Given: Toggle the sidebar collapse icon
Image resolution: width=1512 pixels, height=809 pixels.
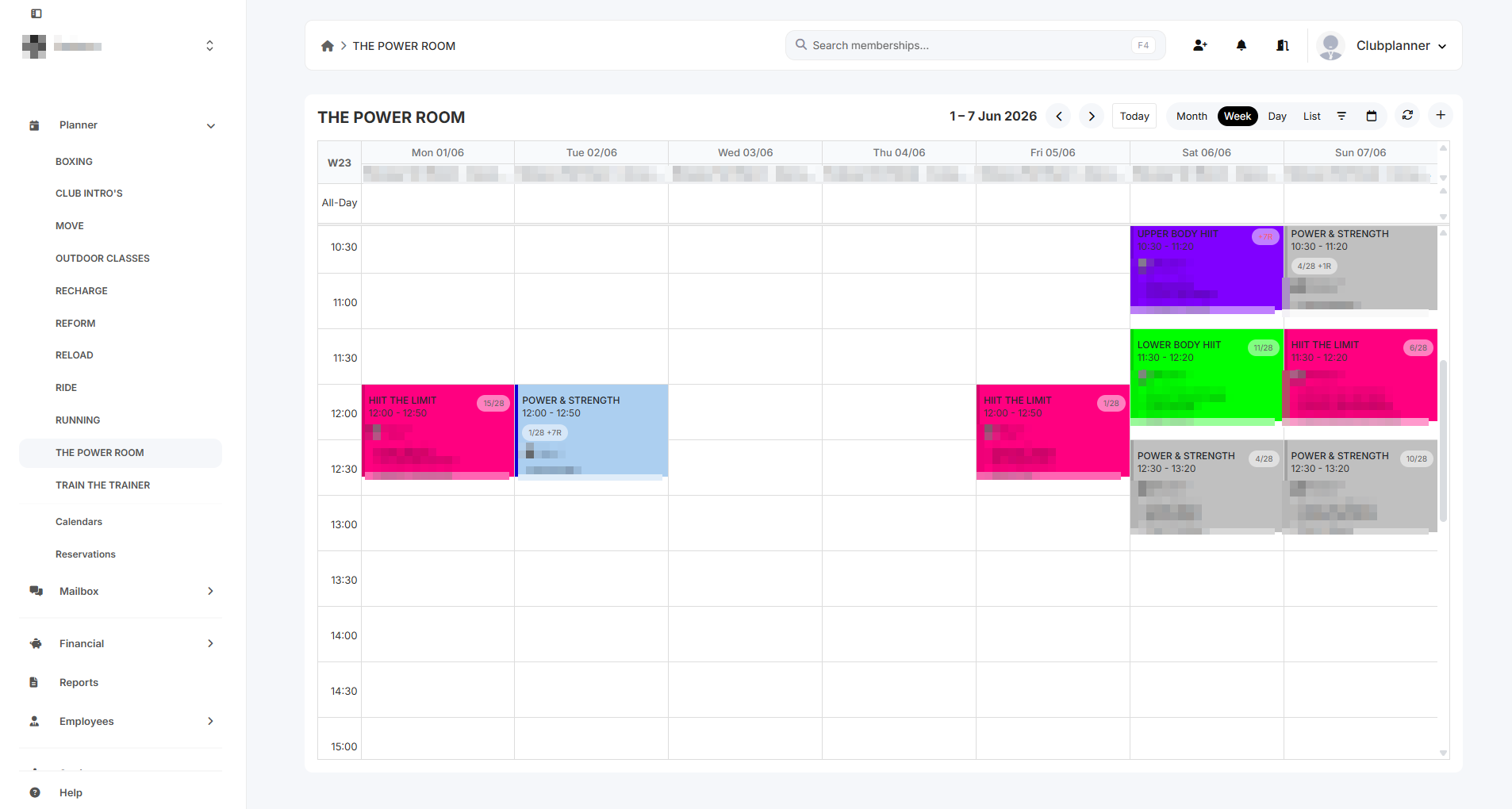Looking at the screenshot, I should point(36,13).
